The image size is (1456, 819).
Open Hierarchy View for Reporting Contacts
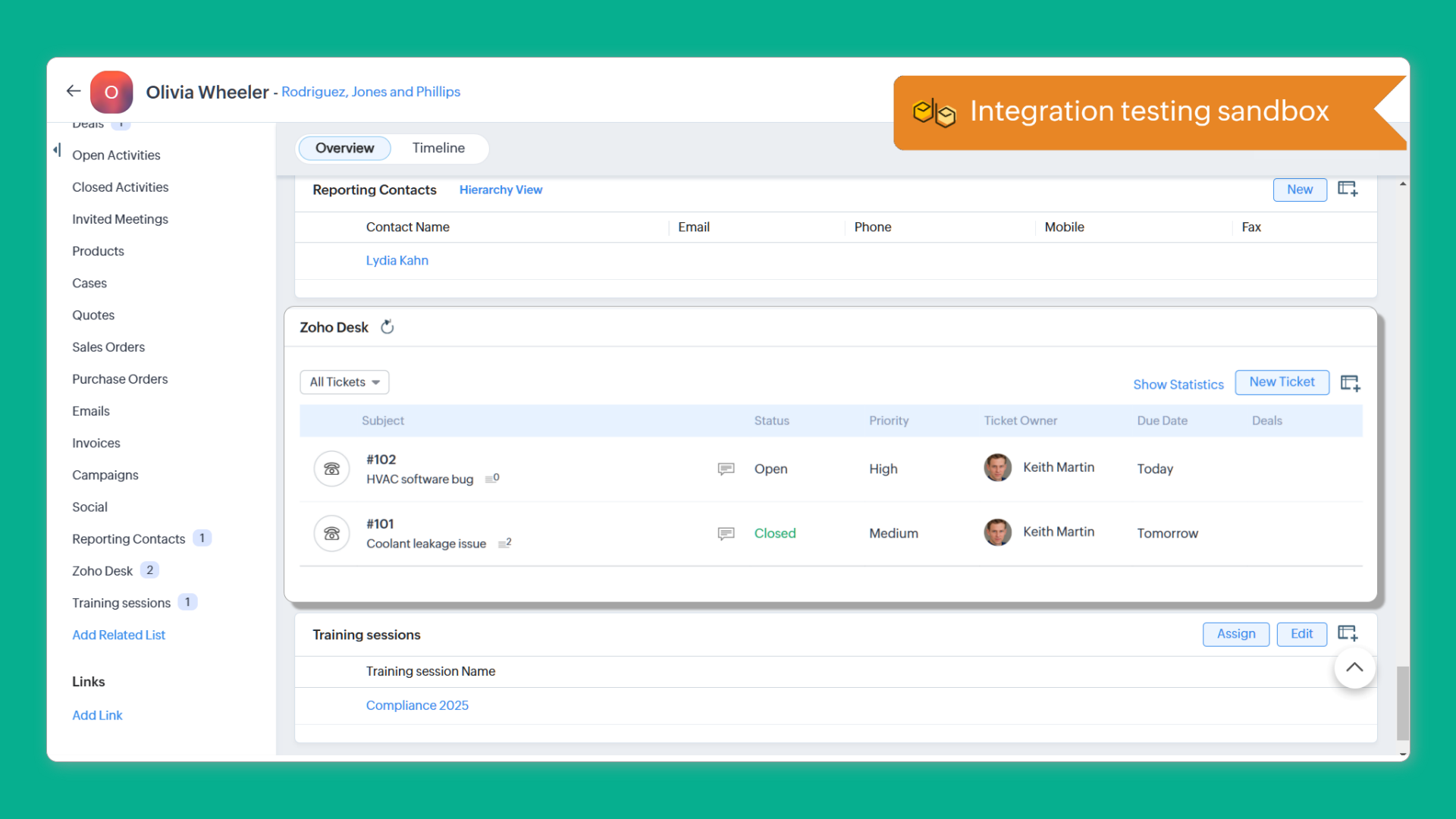(500, 190)
